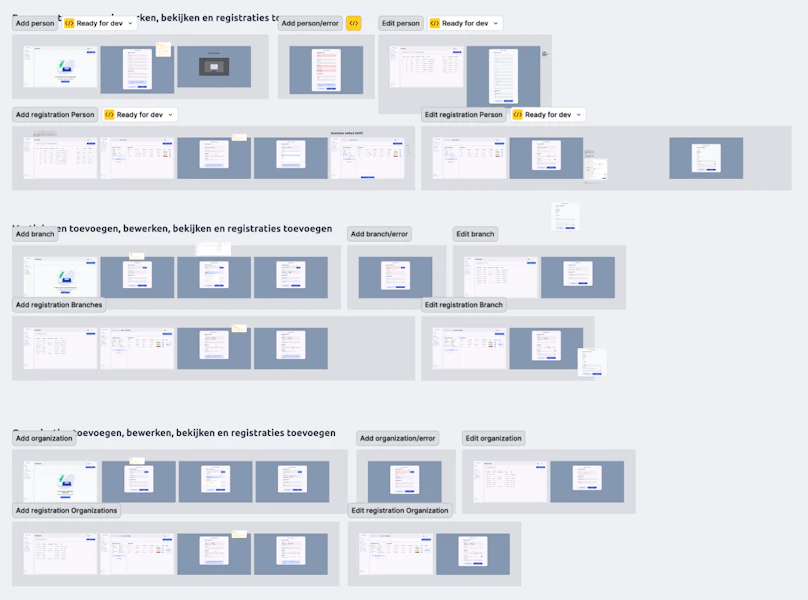Image resolution: width=808 pixels, height=600 pixels.
Task: Select the Edit registration Branch label
Action: pyautogui.click(x=464, y=305)
